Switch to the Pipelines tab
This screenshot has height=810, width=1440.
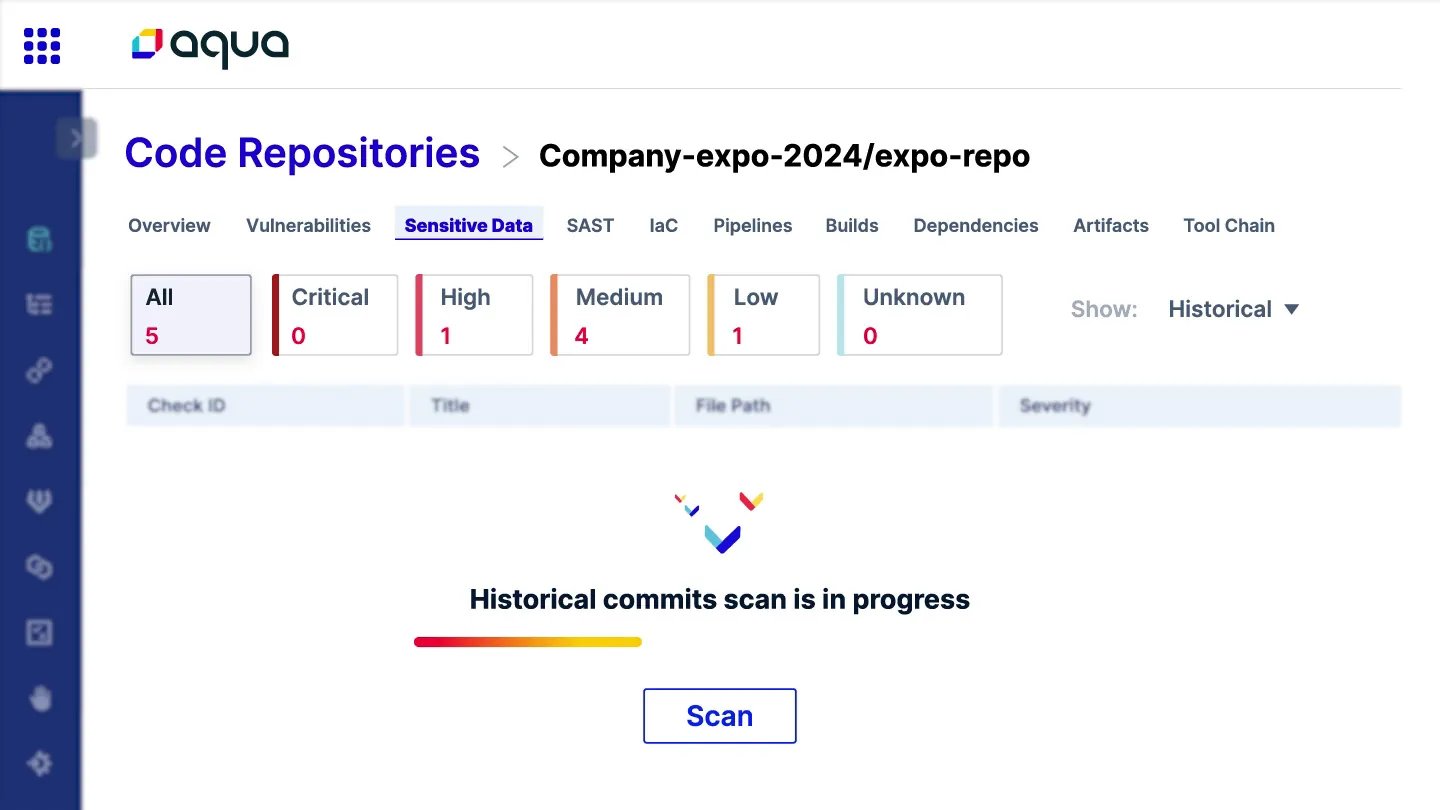pyautogui.click(x=753, y=226)
